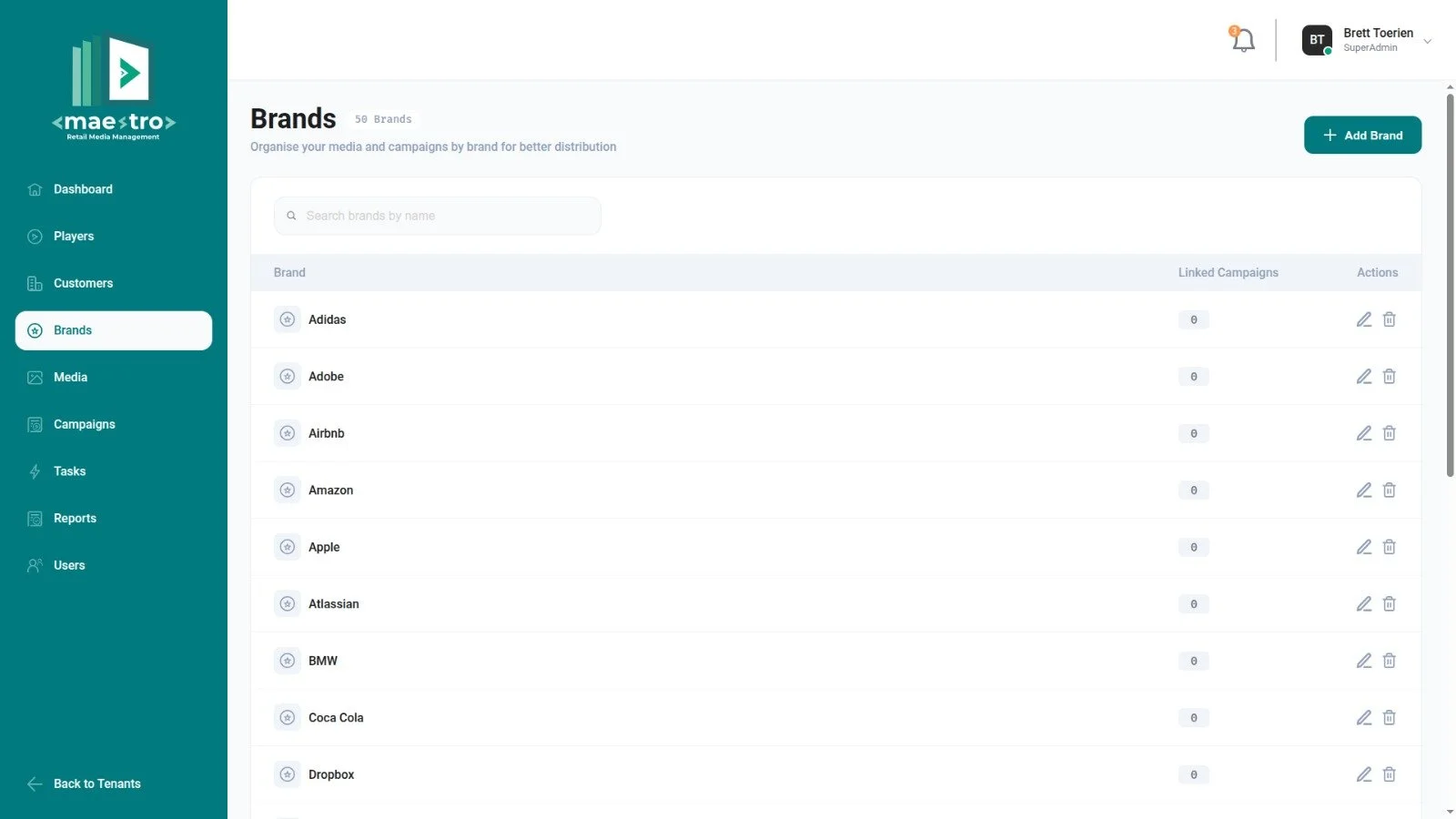Click the Brett Toerien user name
Screen dimensions: 1456x819
tap(1378, 33)
